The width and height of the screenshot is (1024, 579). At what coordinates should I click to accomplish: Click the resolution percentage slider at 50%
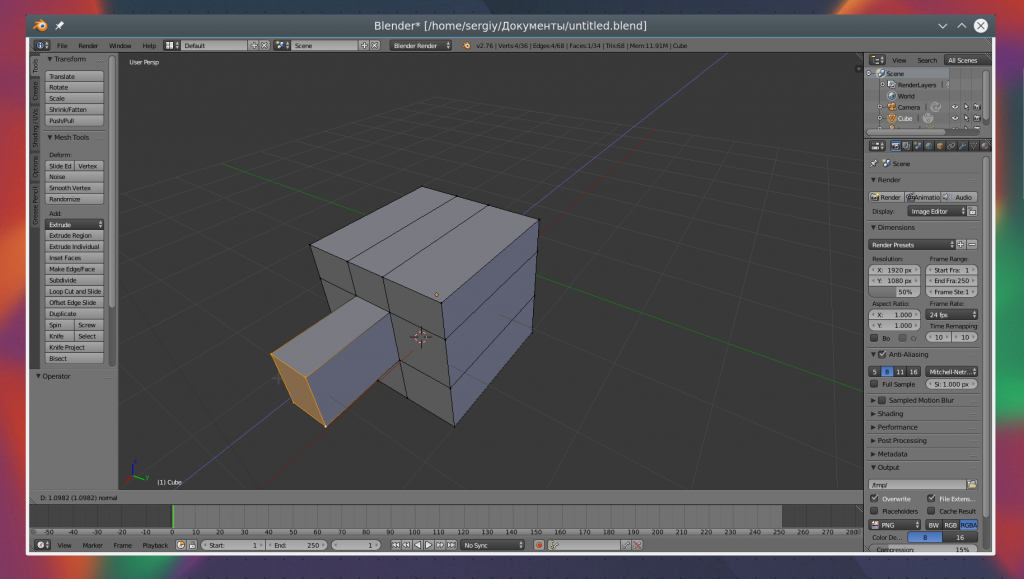pyautogui.click(x=896, y=292)
